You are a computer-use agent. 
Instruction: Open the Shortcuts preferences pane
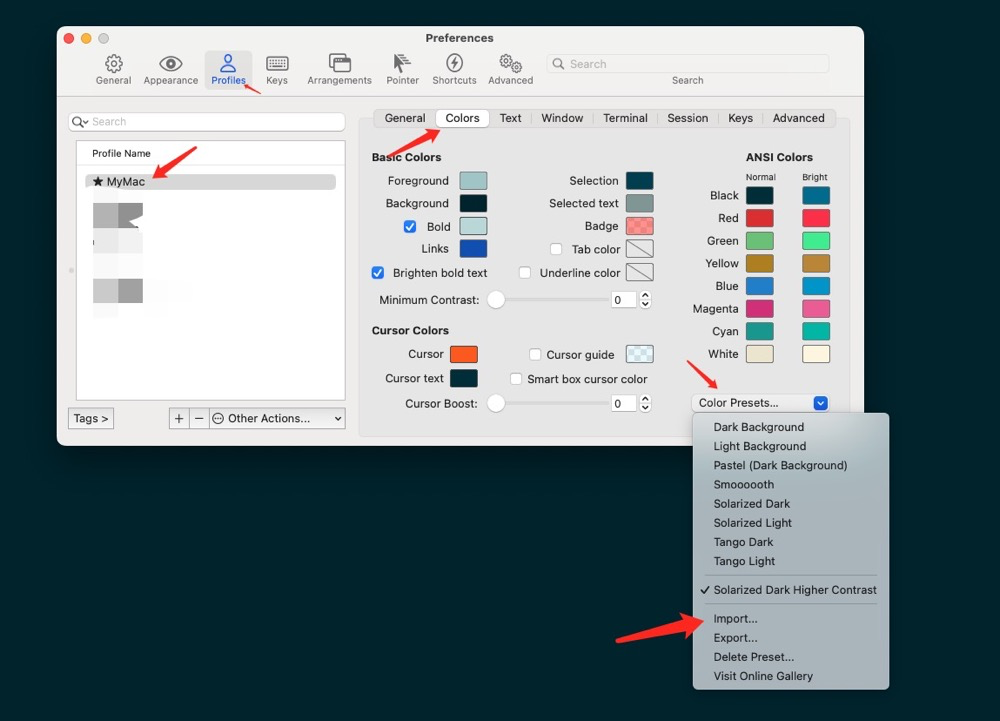pos(454,67)
